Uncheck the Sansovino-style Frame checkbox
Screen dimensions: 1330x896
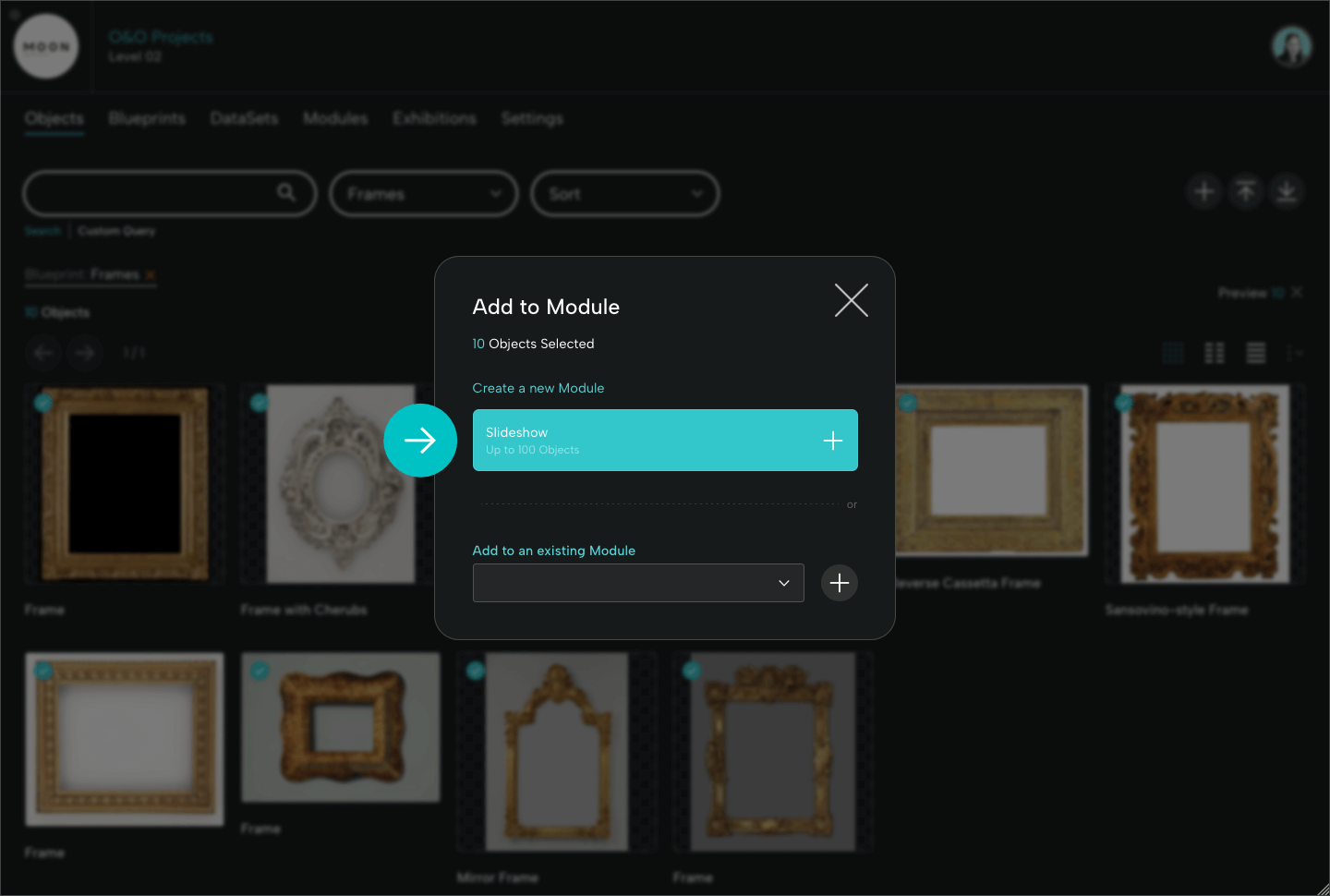(x=1124, y=403)
